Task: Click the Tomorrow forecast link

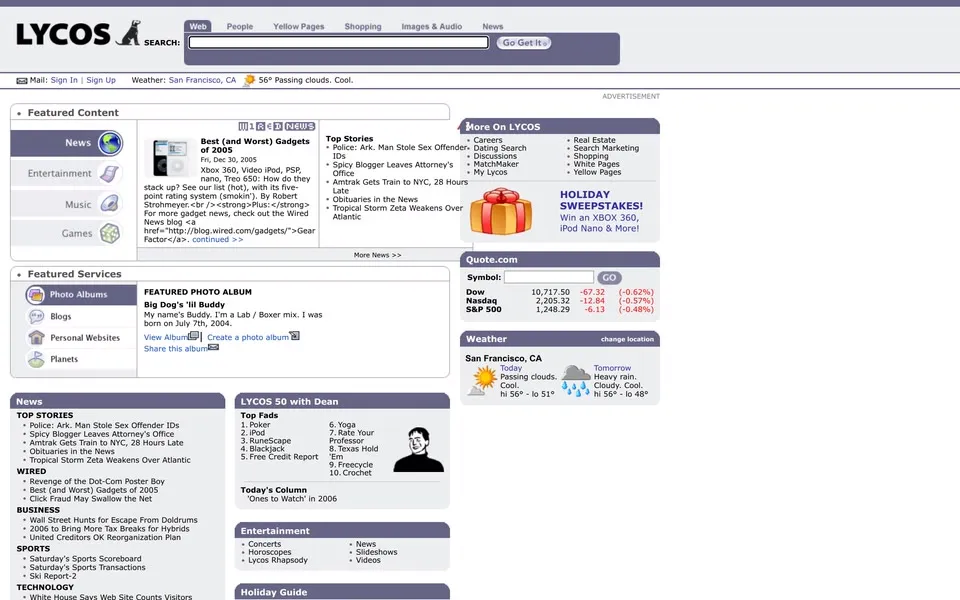Action: pyautogui.click(x=612, y=368)
